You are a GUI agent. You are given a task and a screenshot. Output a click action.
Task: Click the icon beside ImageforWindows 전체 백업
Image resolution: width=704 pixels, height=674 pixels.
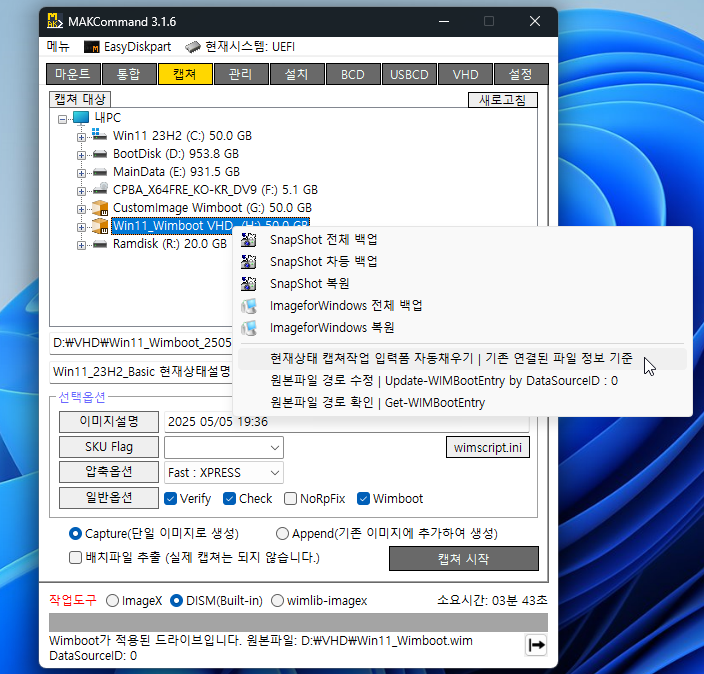(249, 306)
